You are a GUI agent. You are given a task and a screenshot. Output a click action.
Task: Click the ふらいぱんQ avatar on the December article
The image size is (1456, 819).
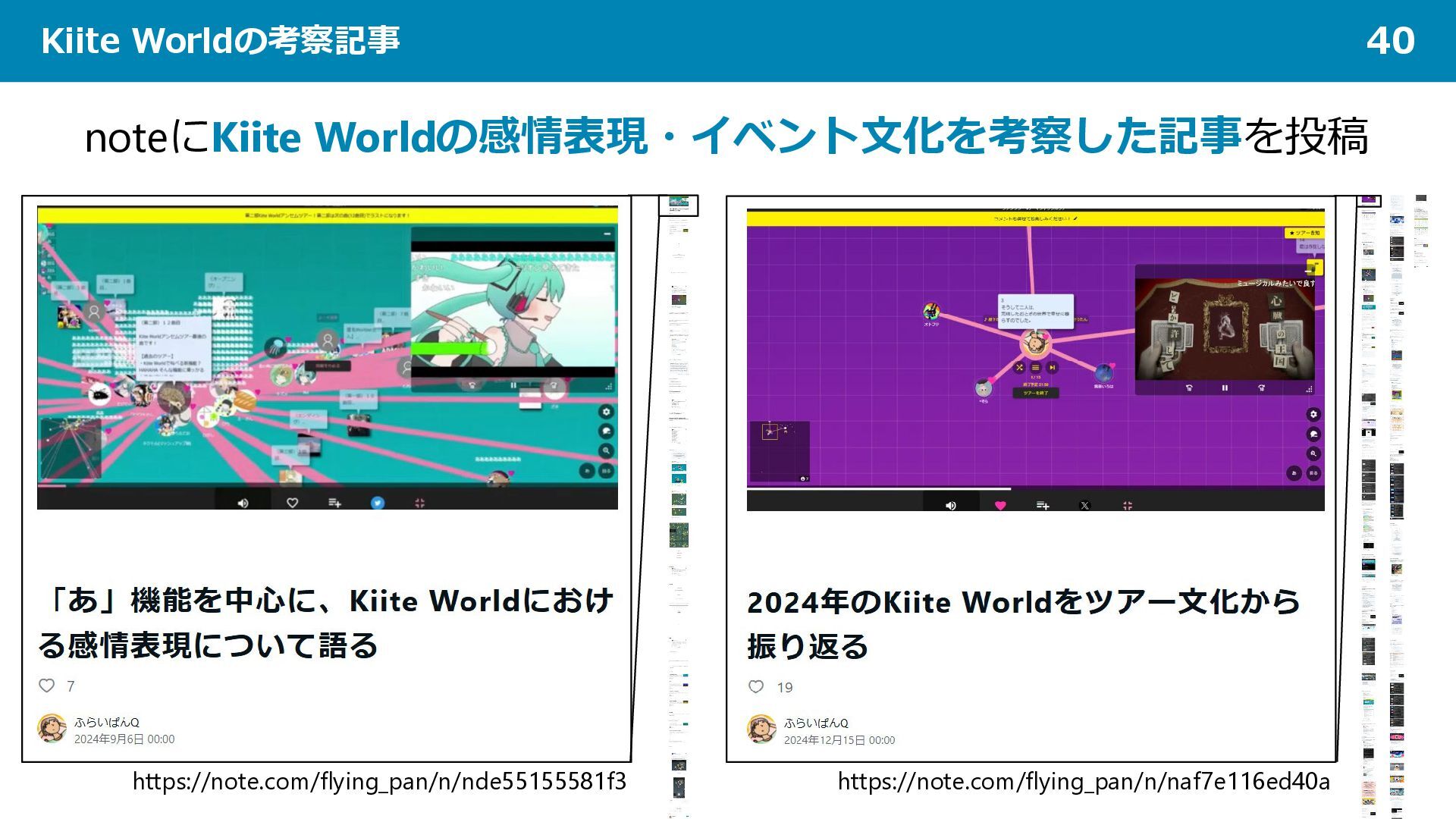coord(761,730)
